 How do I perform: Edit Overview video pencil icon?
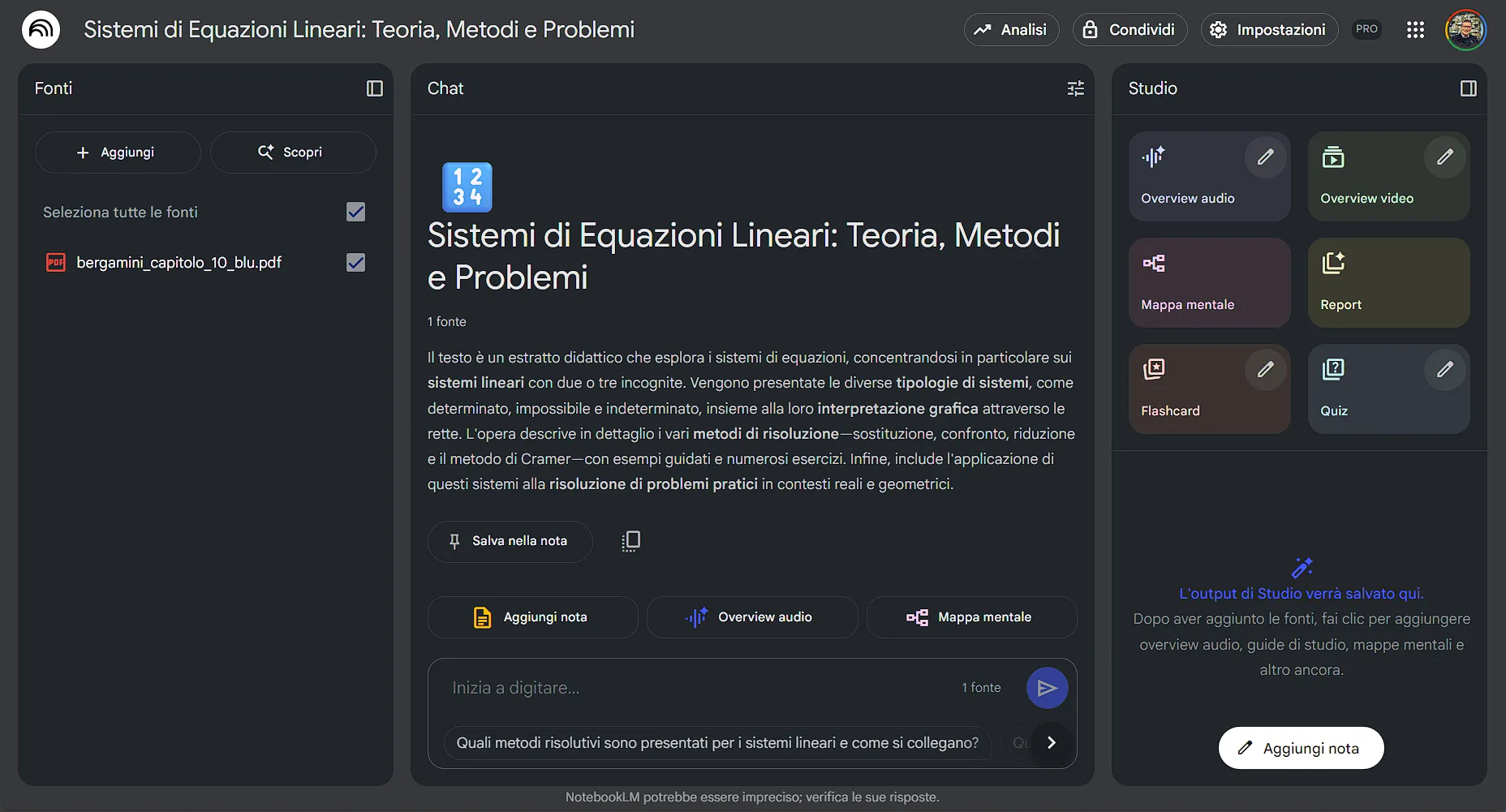click(1445, 157)
